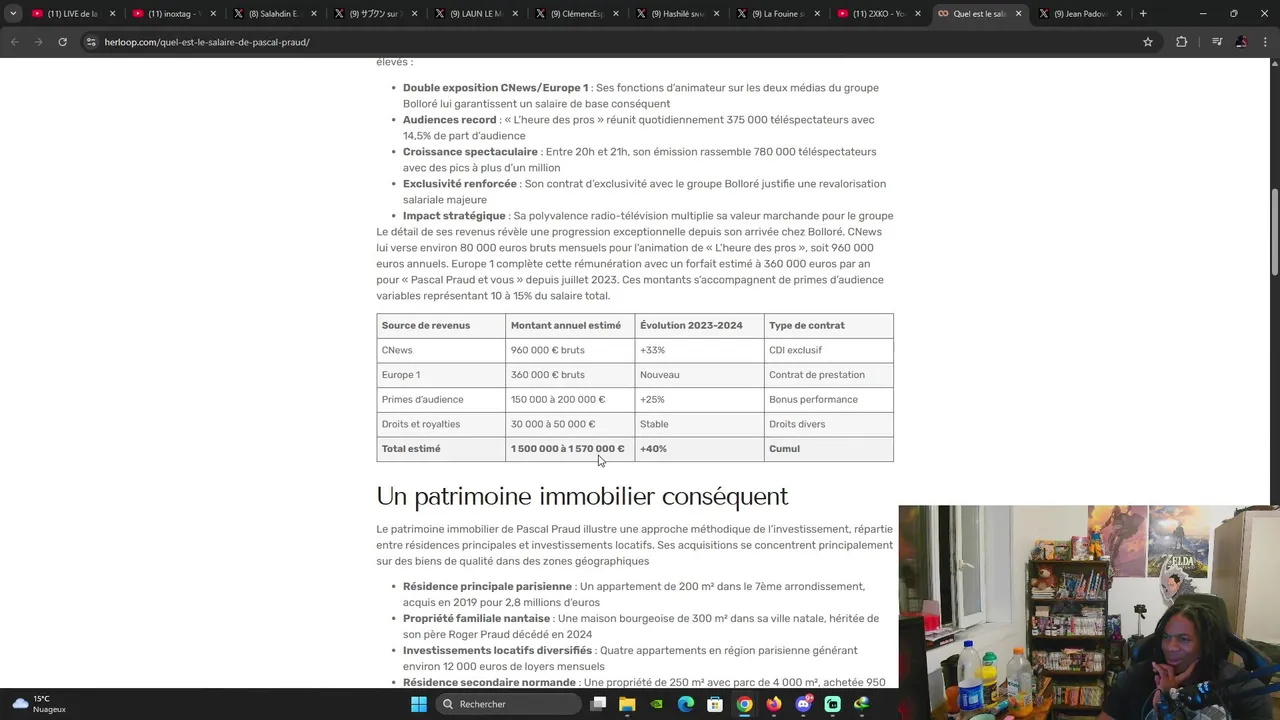Click the address bar URL herloop.com
1280x720 pixels.
[x=207, y=42]
